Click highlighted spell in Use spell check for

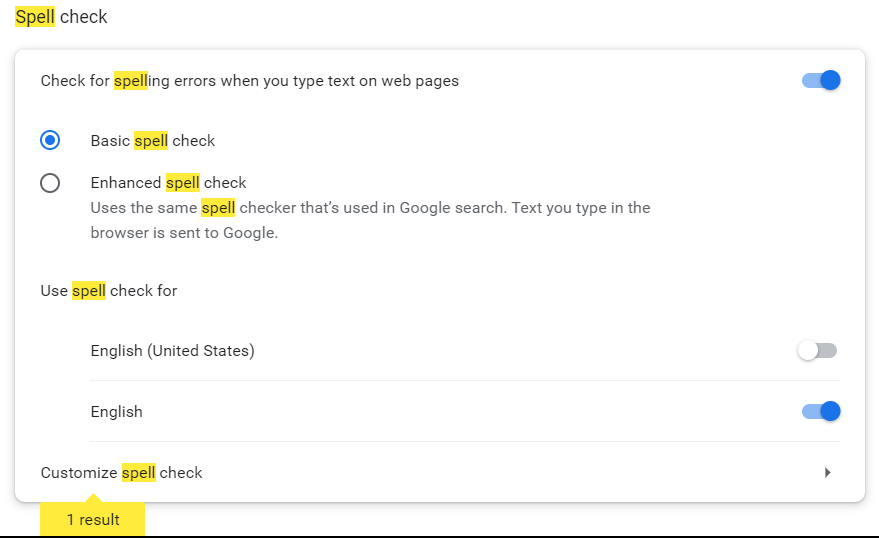89,290
